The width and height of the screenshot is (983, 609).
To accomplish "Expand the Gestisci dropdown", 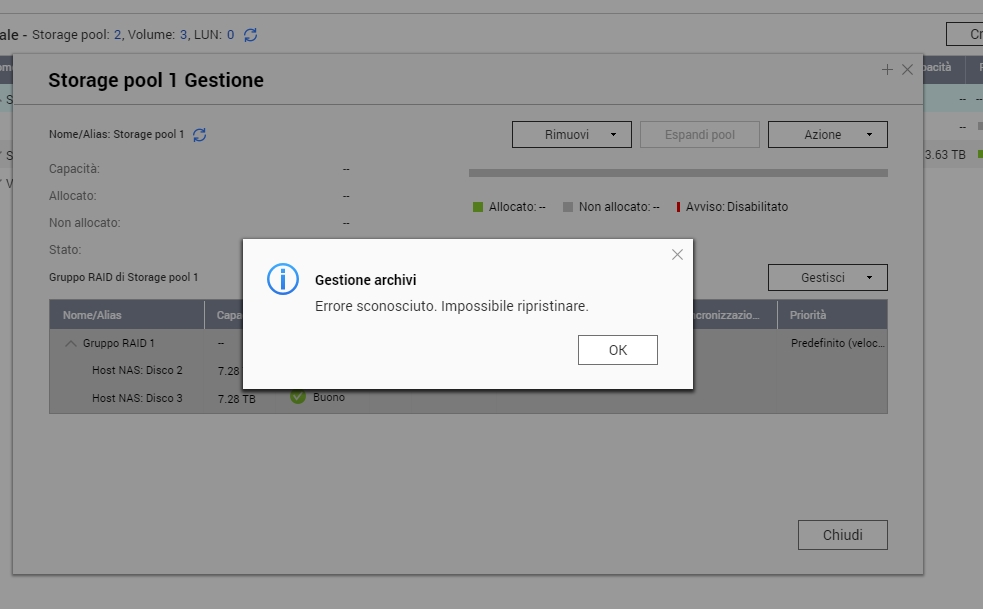I will (x=827, y=277).
